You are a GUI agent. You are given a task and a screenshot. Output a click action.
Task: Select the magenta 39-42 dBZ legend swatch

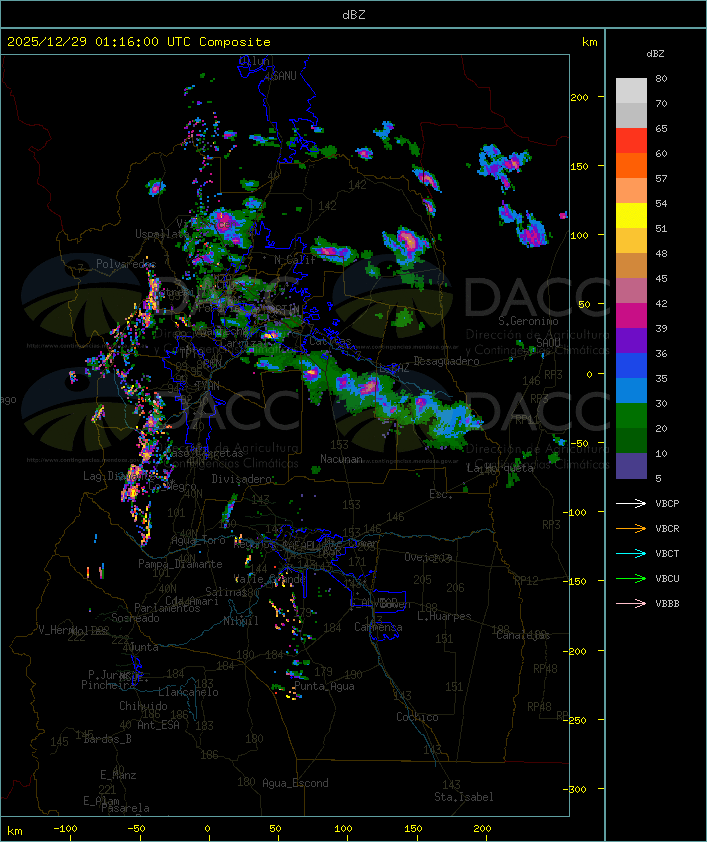pos(631,316)
